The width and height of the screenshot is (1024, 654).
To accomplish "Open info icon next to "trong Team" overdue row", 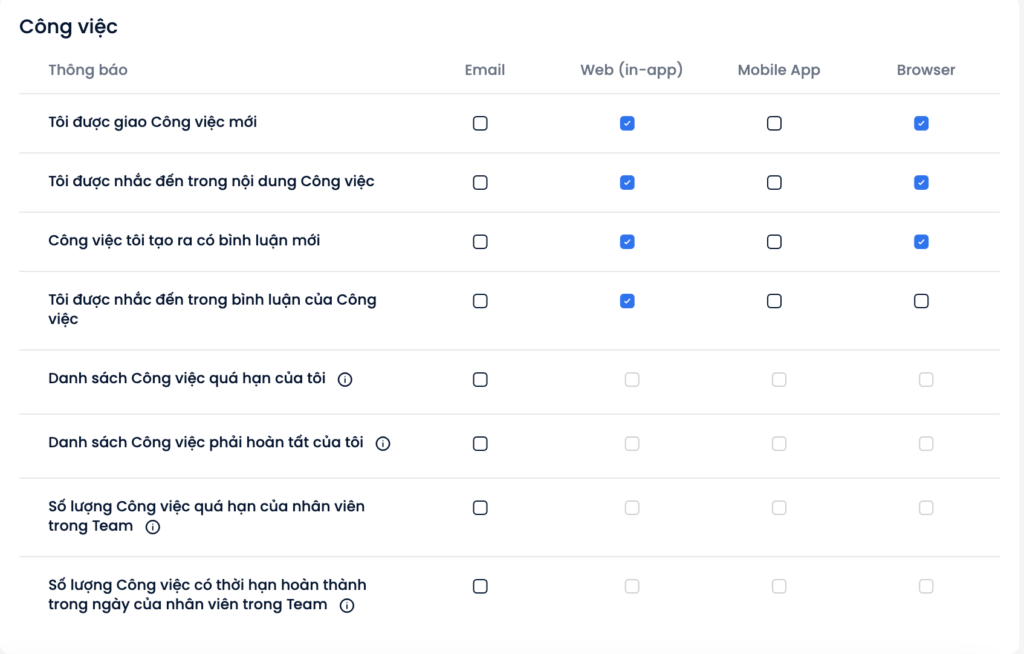I will coord(152,527).
